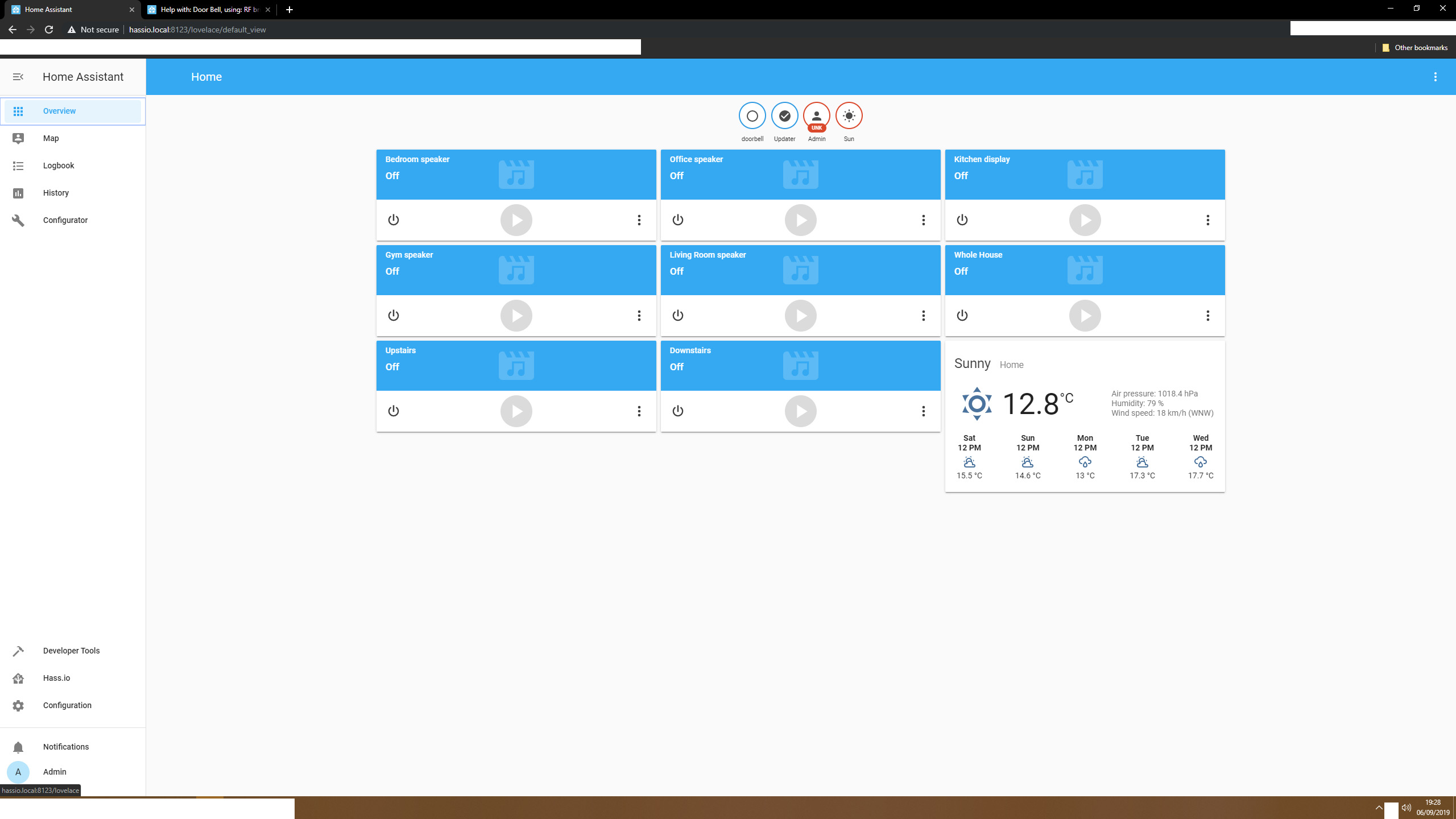Turn on Downstairs speaker group power
The image size is (1456, 819).
coord(677,411)
